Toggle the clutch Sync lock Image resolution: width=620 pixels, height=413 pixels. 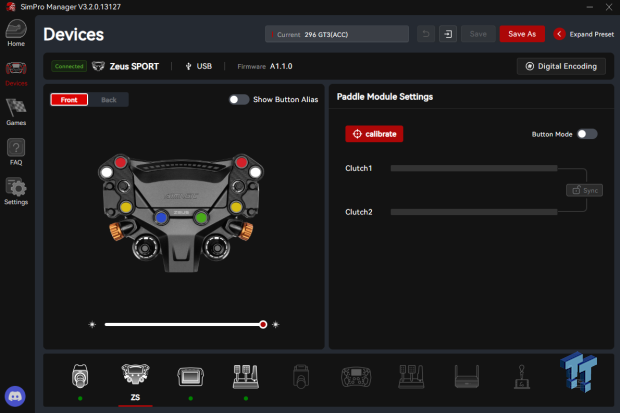click(584, 190)
